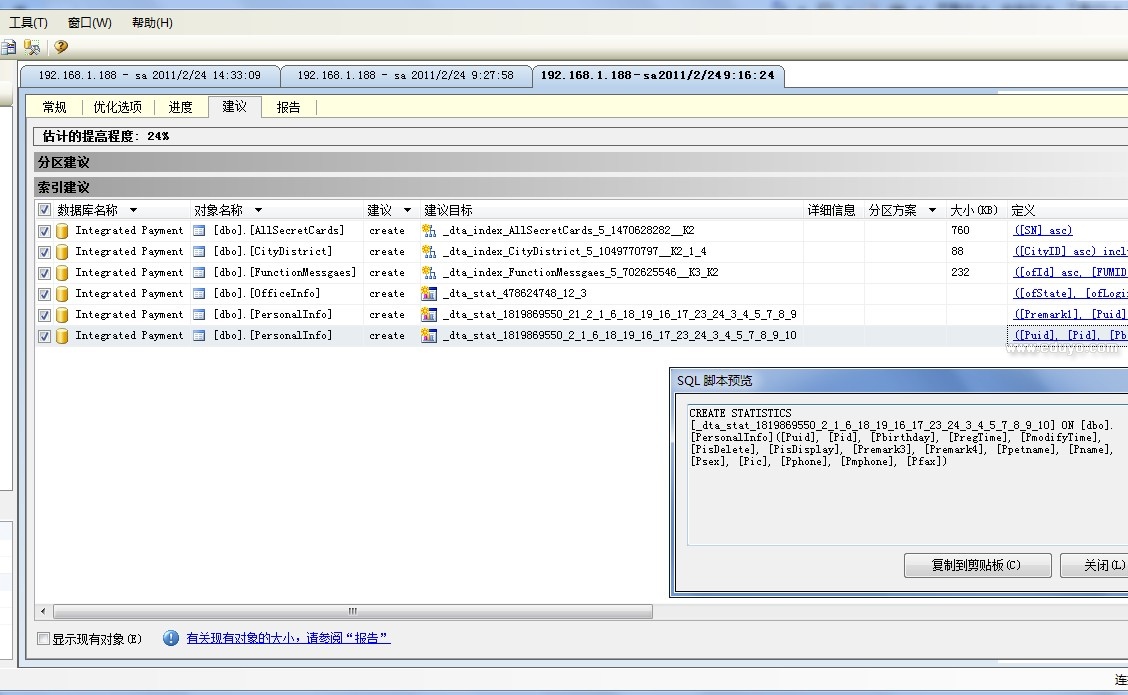Screen dimensions: 1128x695
Task: Open the ([SN] asc) definition link
Action: point(1042,231)
